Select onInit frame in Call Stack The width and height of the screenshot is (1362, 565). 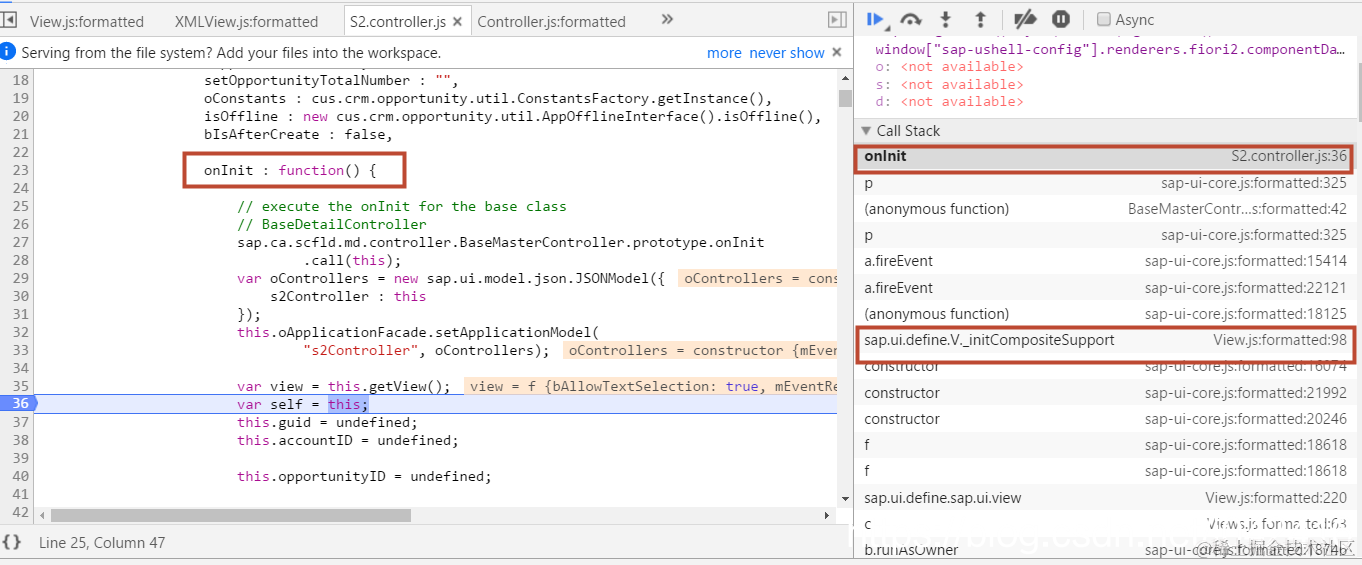(x=1105, y=157)
